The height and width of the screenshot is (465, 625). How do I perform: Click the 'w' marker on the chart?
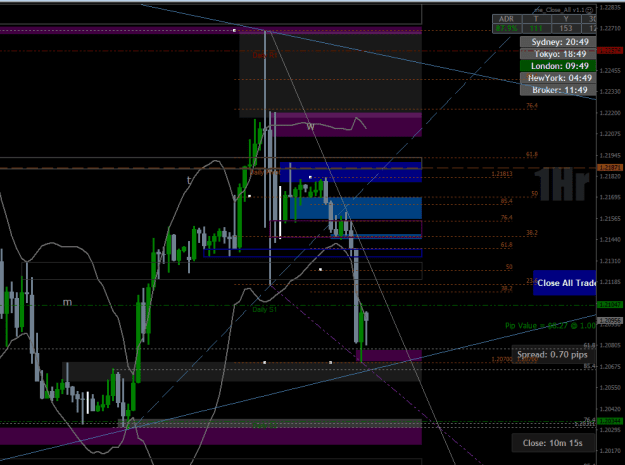pyautogui.click(x=311, y=126)
